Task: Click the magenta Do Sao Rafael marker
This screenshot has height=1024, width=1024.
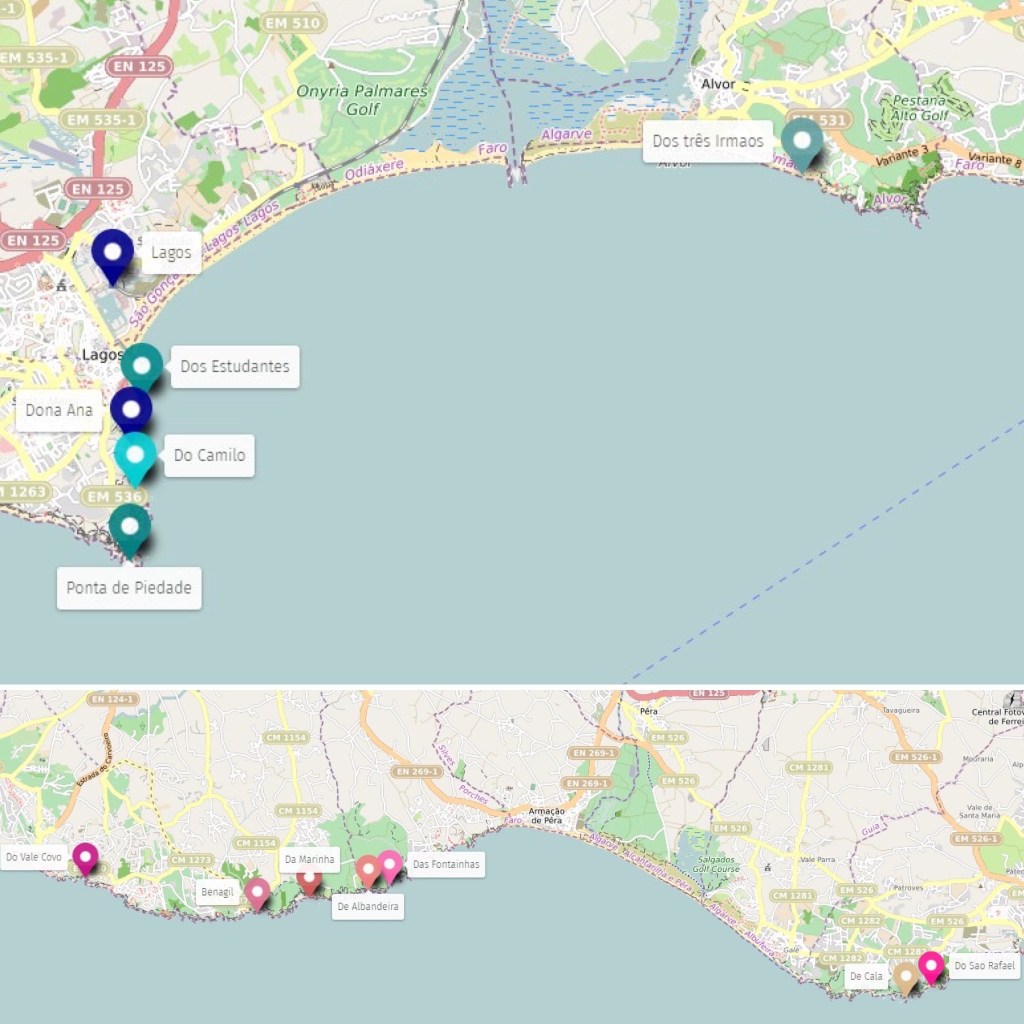Action: pyautogui.click(x=931, y=968)
